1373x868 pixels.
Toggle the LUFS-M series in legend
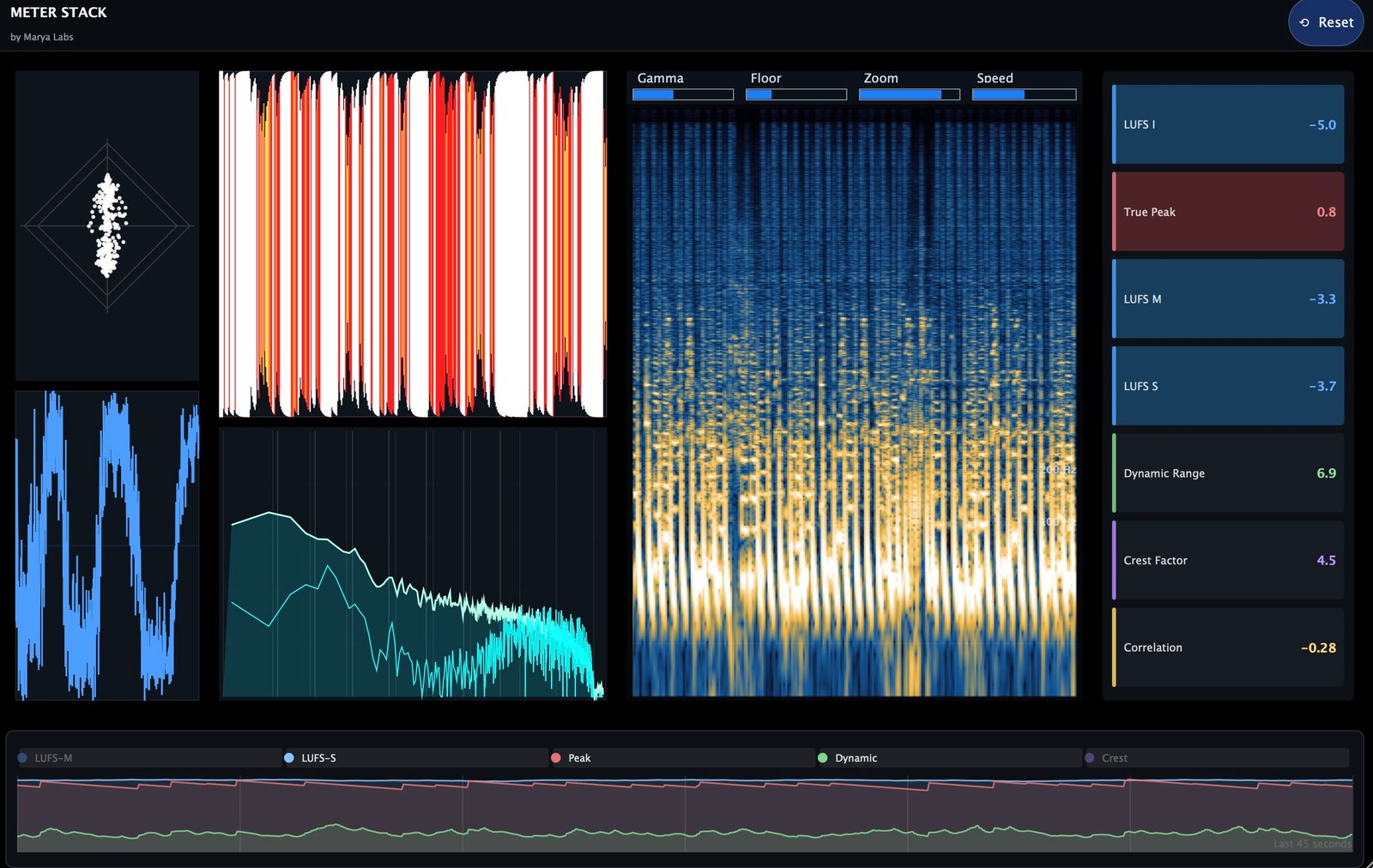[x=149, y=758]
